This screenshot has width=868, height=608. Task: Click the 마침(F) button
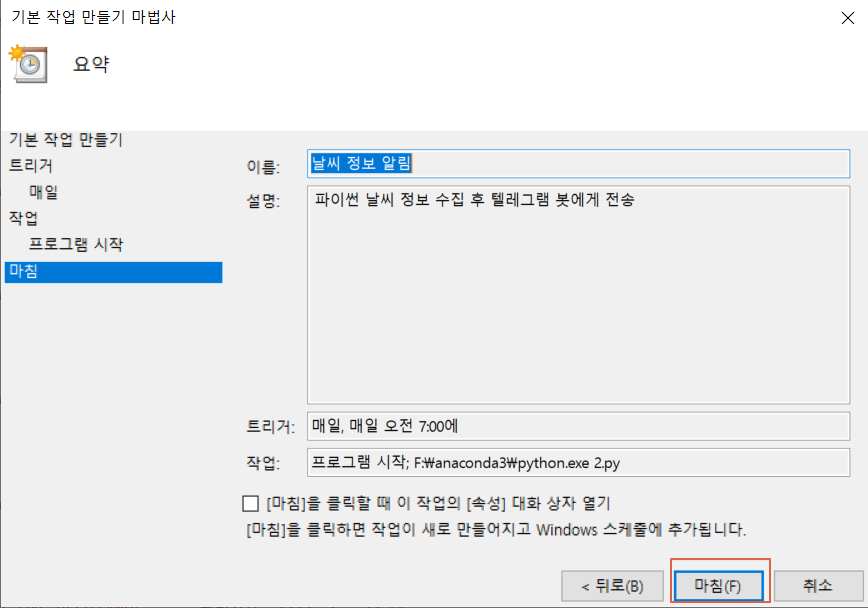pyautogui.click(x=718, y=586)
